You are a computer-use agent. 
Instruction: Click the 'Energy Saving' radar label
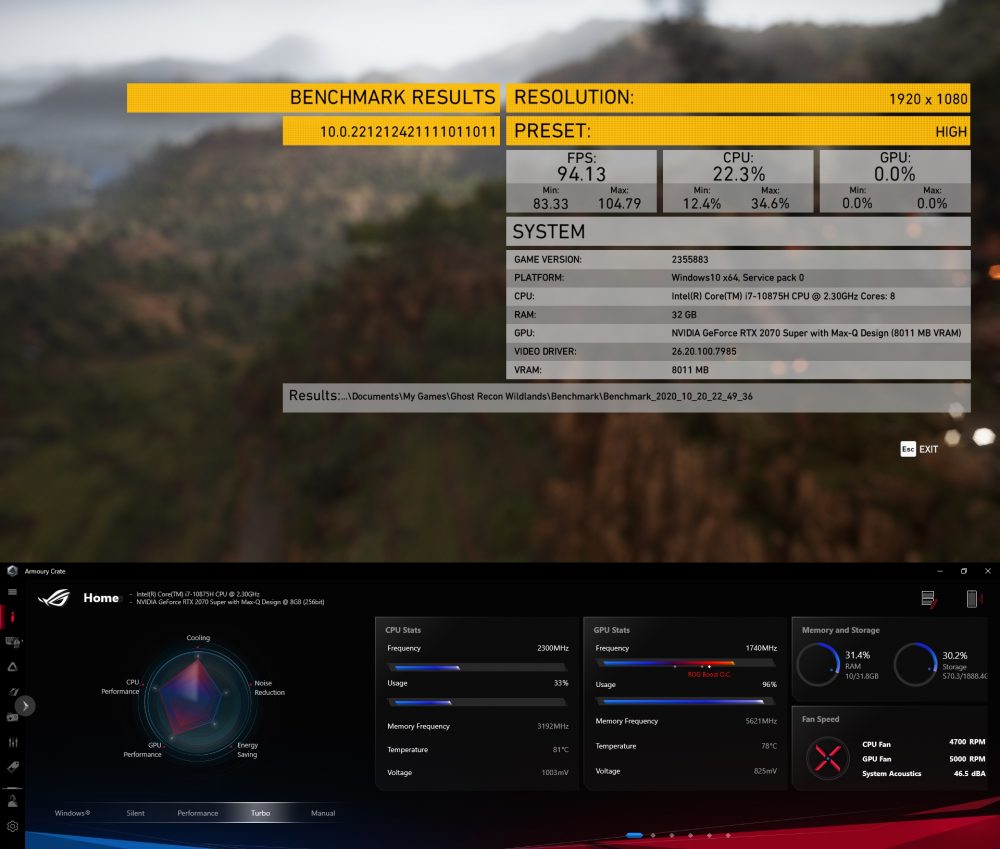[247, 749]
